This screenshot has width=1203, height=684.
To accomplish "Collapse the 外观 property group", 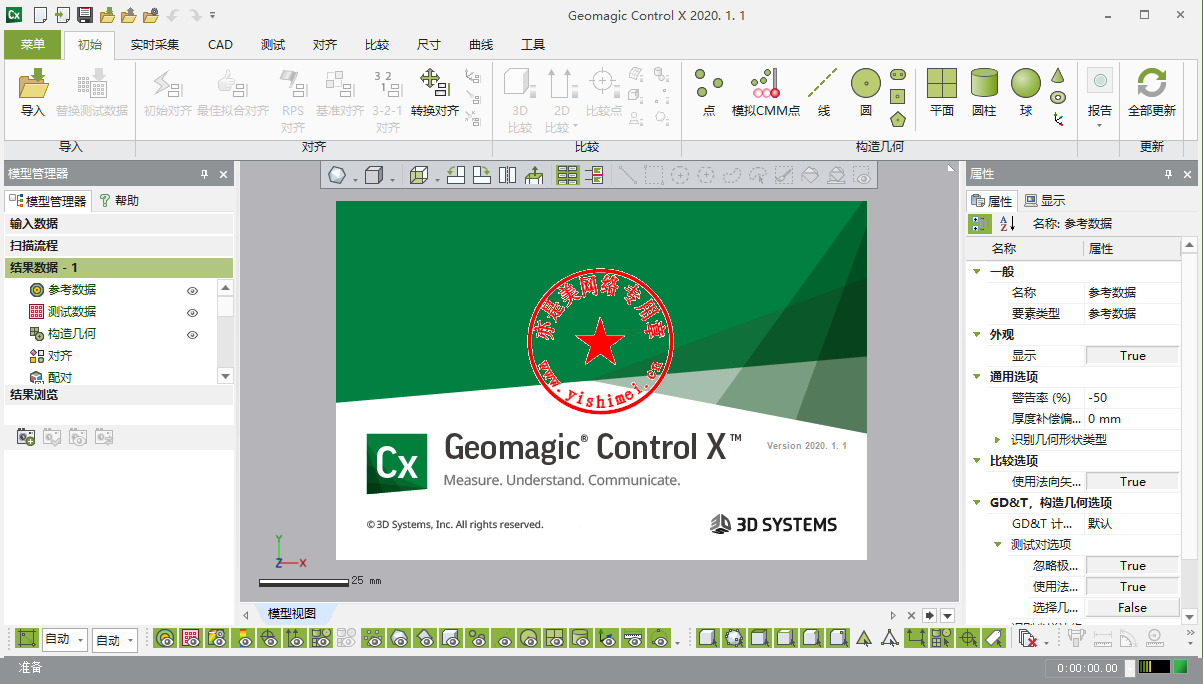I will click(x=976, y=334).
